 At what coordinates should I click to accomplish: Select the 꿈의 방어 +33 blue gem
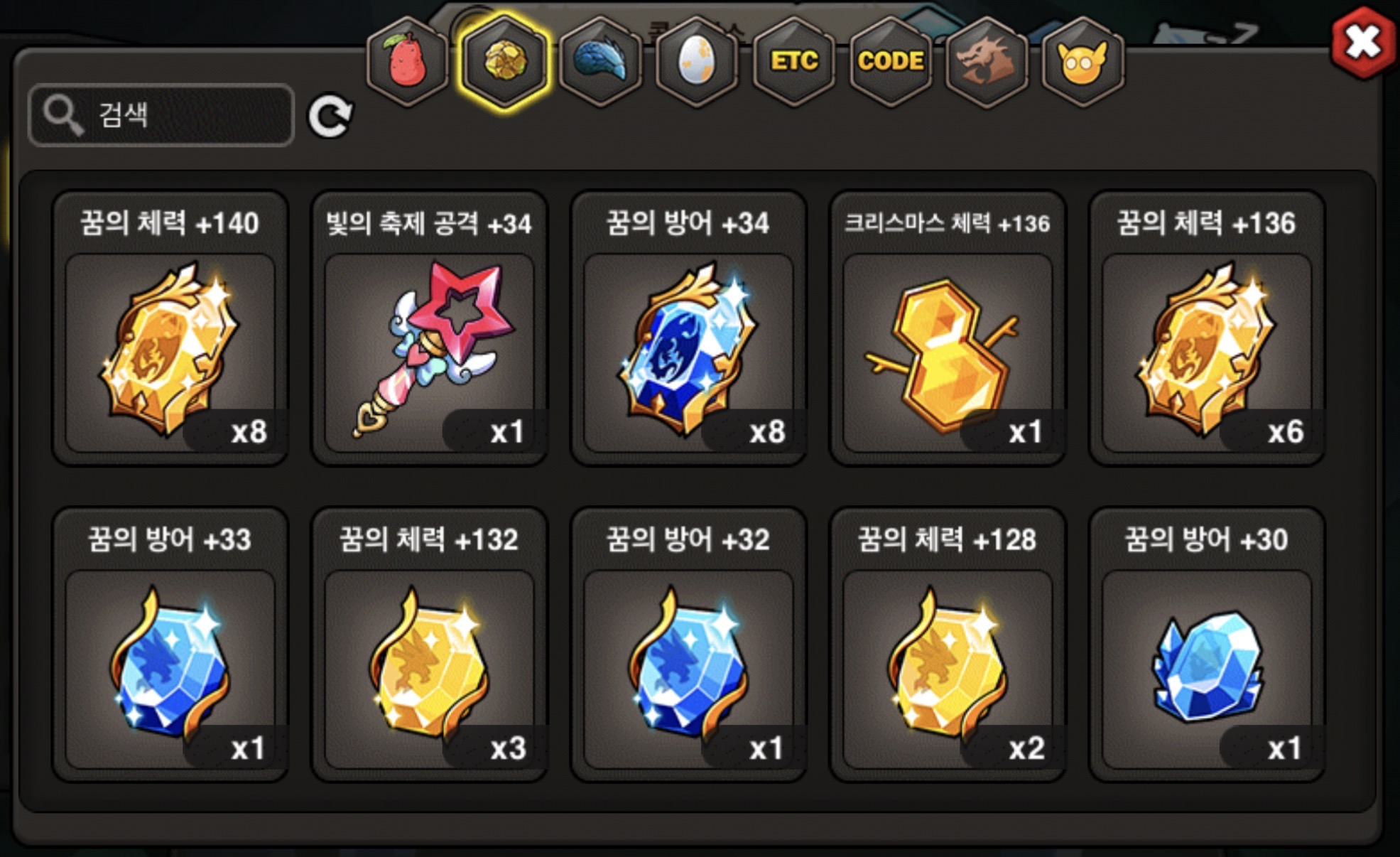coord(170,645)
